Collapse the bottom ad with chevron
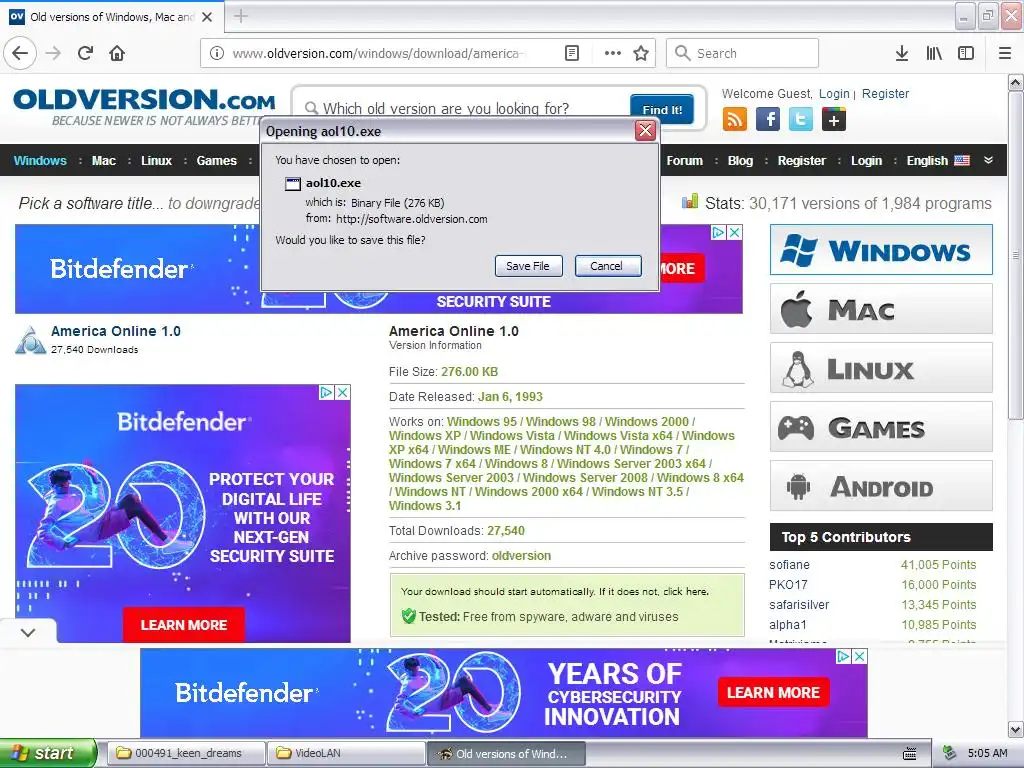Screen dimensions: 1024x768 point(28,632)
